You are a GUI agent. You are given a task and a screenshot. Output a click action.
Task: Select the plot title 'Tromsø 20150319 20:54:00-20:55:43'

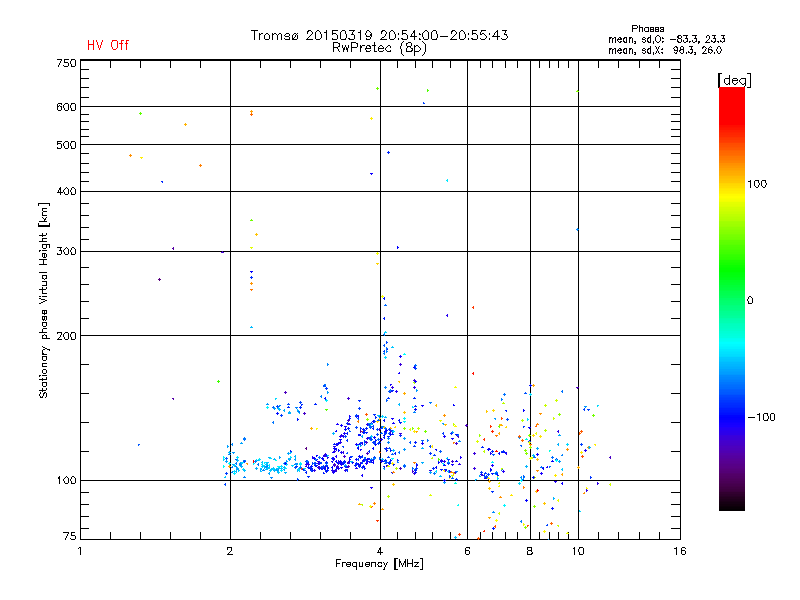point(379,35)
